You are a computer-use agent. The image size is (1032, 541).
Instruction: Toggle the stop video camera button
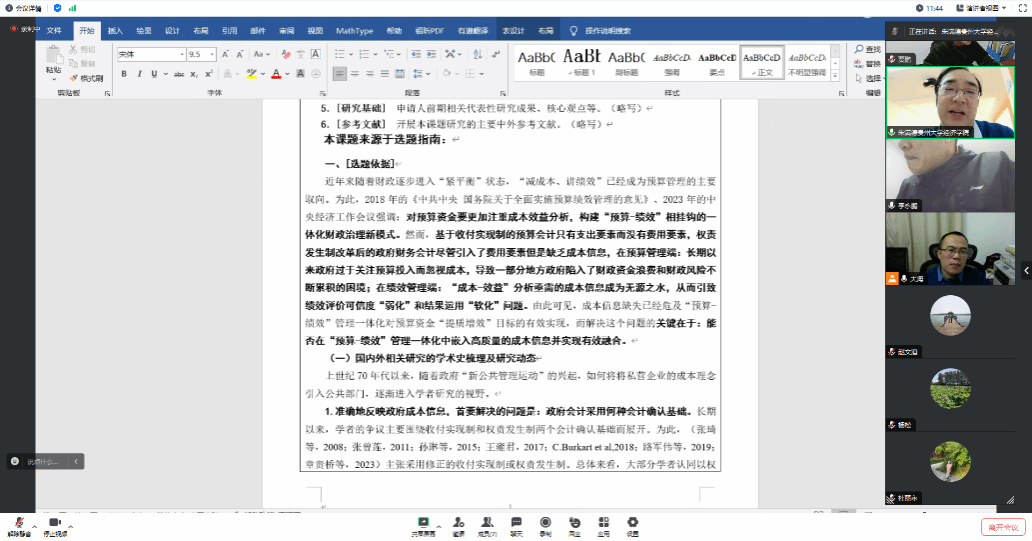click(55, 524)
